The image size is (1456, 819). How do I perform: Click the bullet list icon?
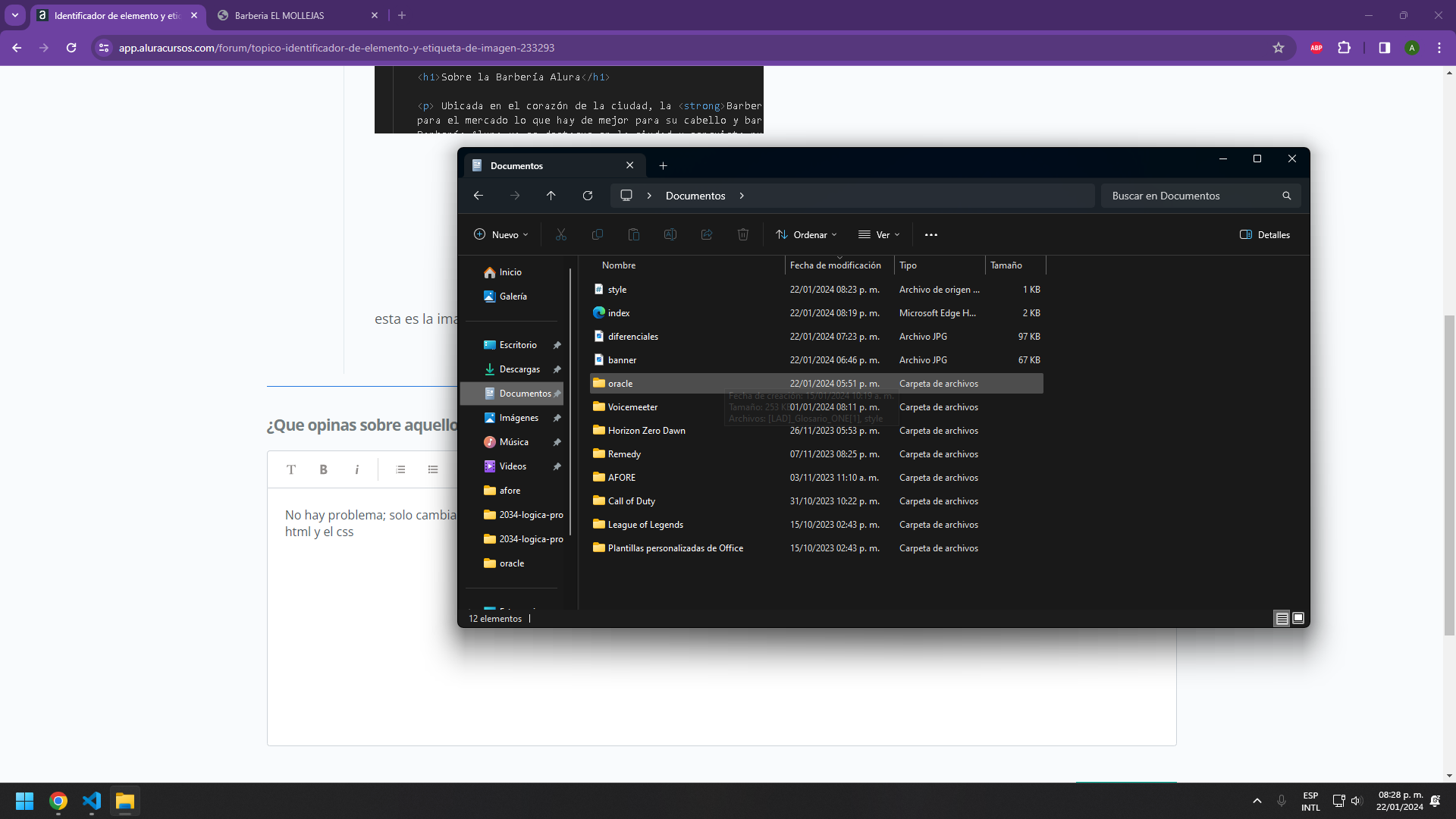click(x=432, y=469)
